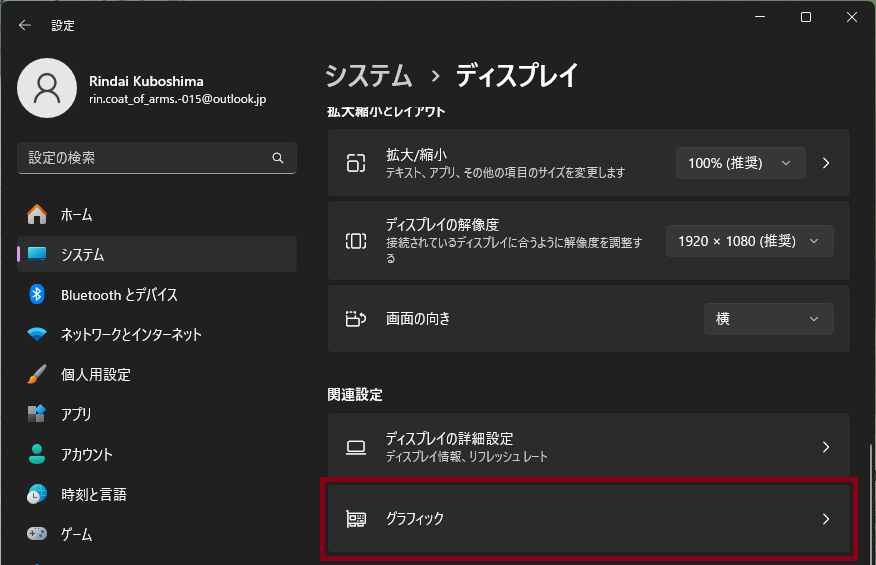Open ゲーム settings from sidebar
The width and height of the screenshot is (876, 565).
pyautogui.click(x=78, y=534)
